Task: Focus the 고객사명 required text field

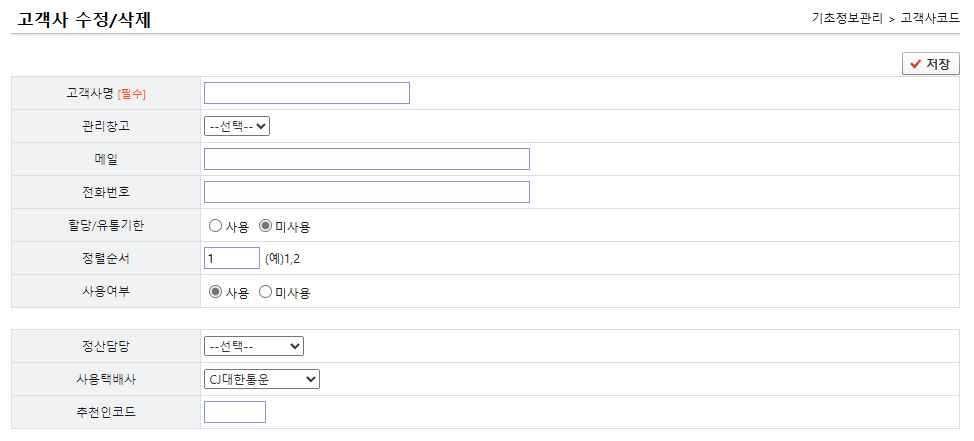Action: point(307,93)
